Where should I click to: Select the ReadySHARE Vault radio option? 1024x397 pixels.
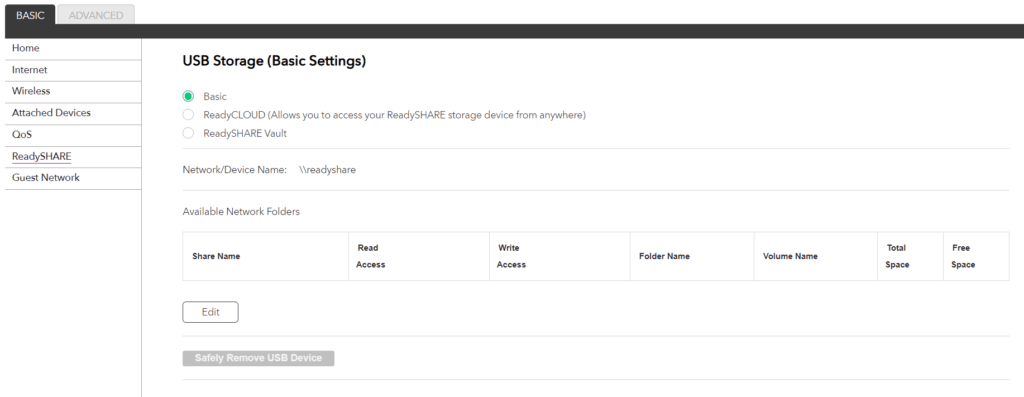[188, 133]
